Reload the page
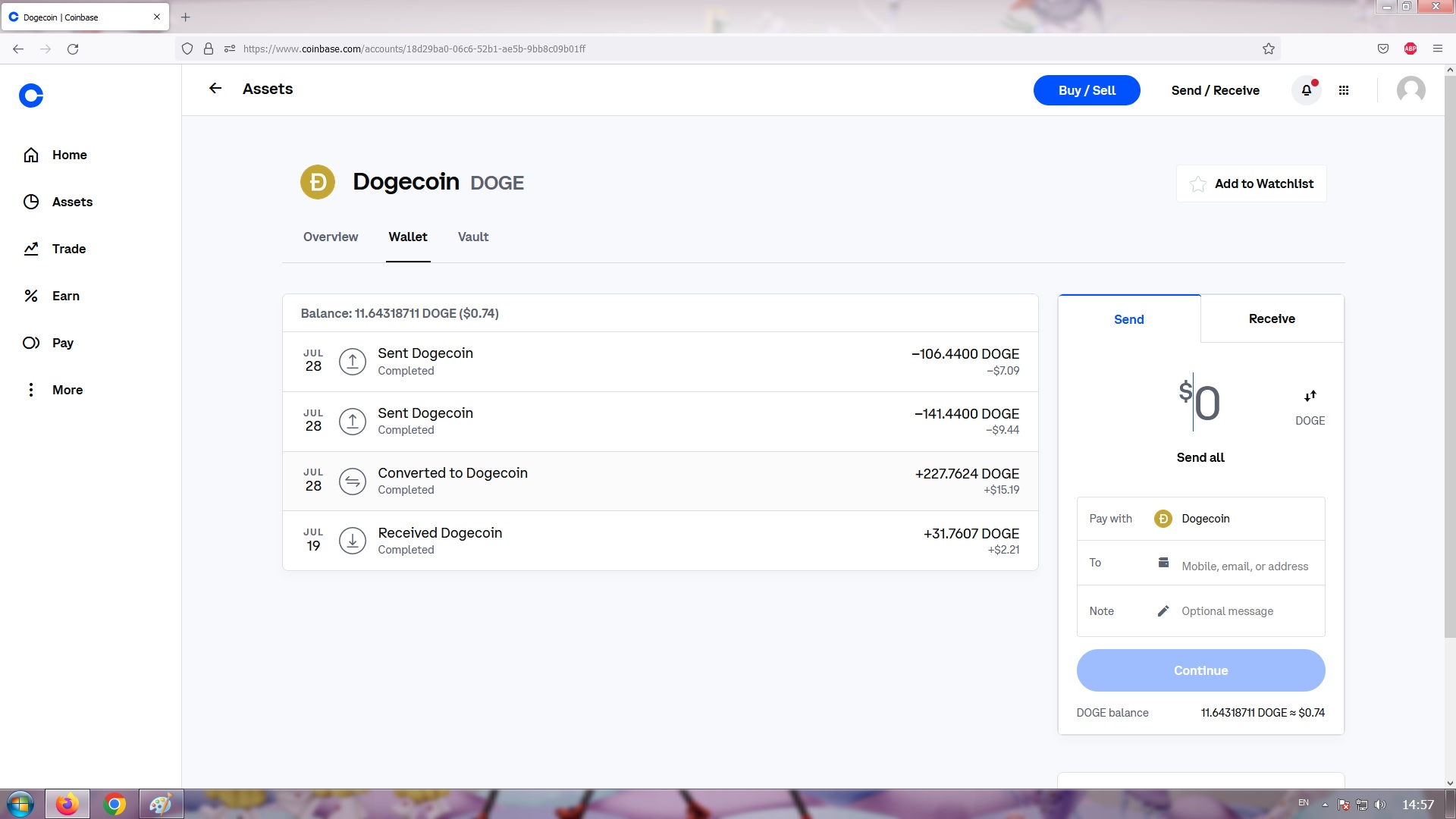The height and width of the screenshot is (819, 1456). click(x=73, y=49)
